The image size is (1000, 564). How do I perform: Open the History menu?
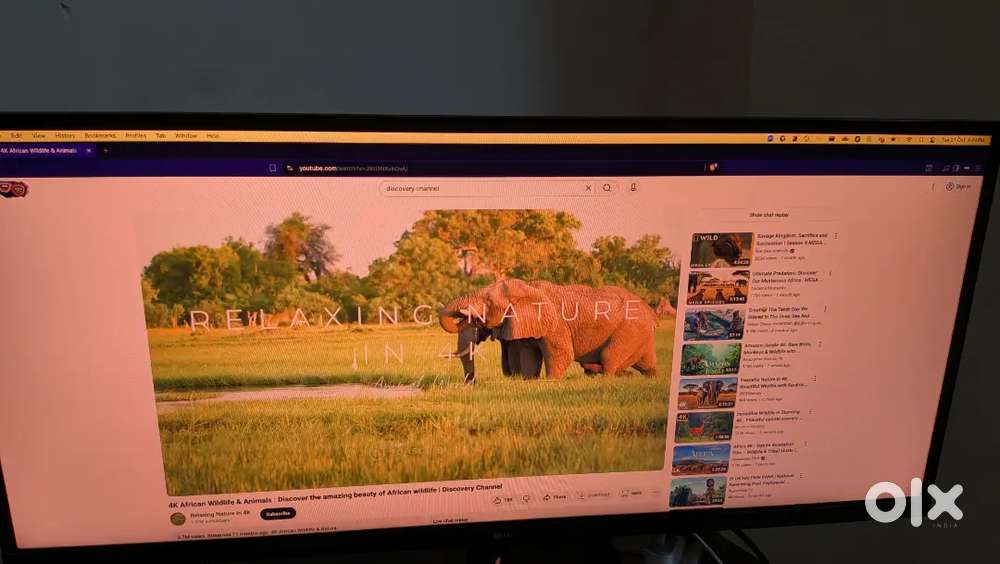coord(65,135)
